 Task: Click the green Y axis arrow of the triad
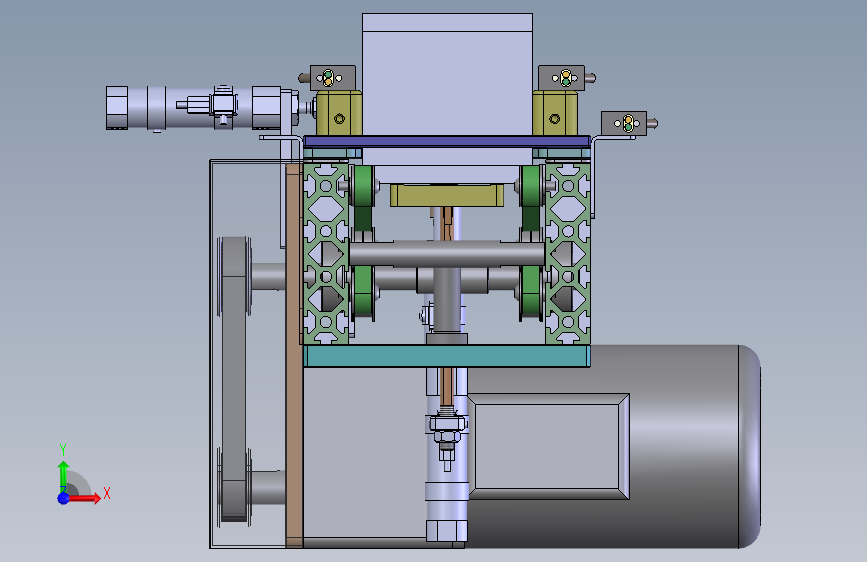click(x=64, y=477)
